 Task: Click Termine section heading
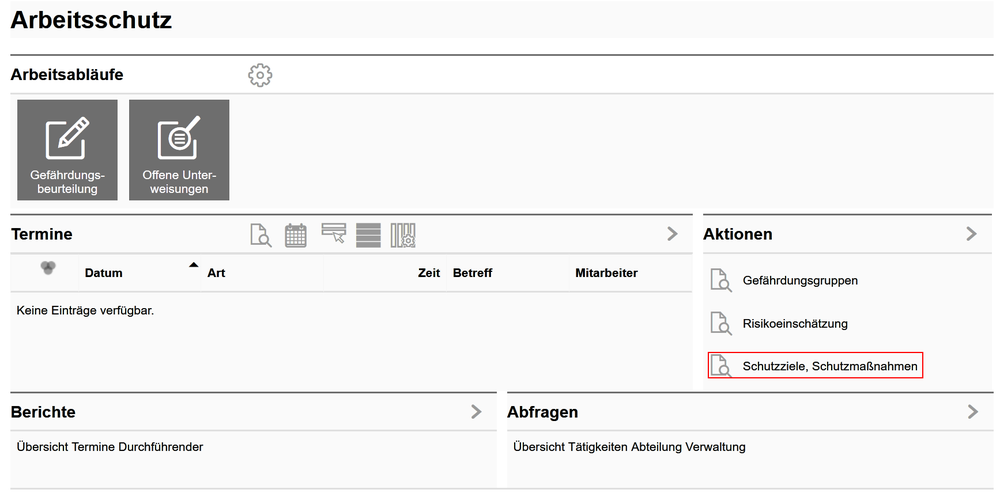(41, 234)
